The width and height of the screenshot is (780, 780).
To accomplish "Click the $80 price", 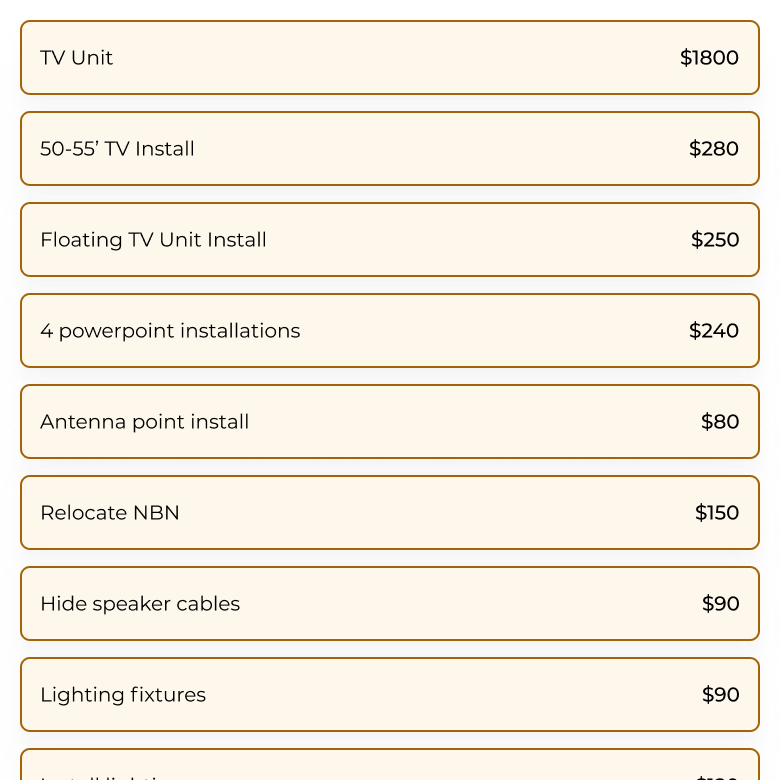I will [x=720, y=422].
